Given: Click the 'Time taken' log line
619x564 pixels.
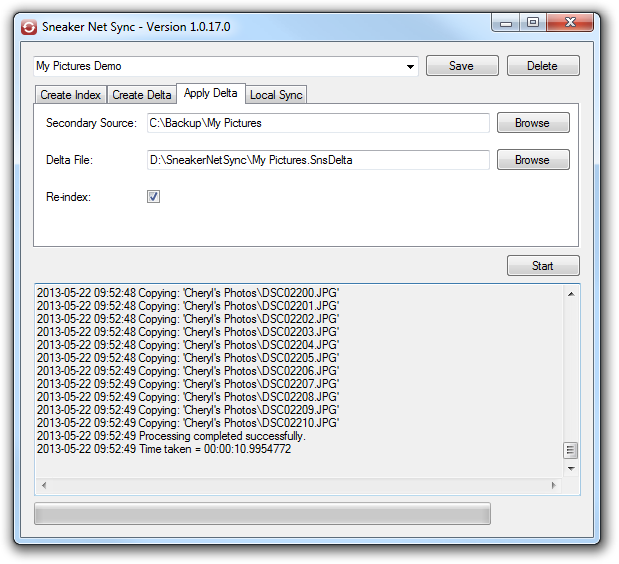Looking at the screenshot, I should point(164,450).
